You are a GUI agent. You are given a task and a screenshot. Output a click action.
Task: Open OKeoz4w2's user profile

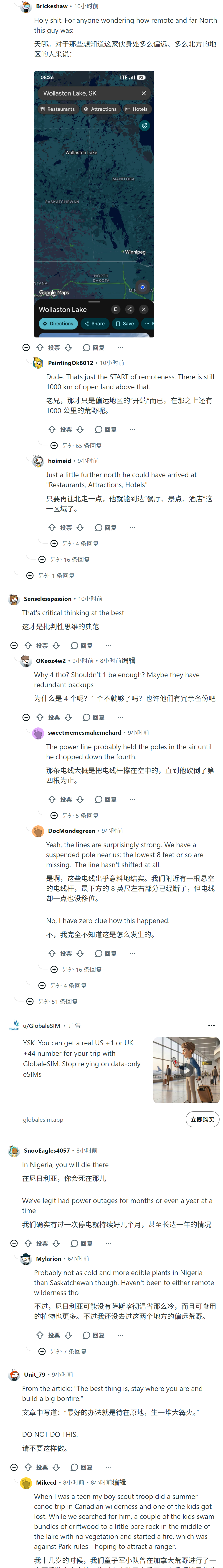pos(51,660)
